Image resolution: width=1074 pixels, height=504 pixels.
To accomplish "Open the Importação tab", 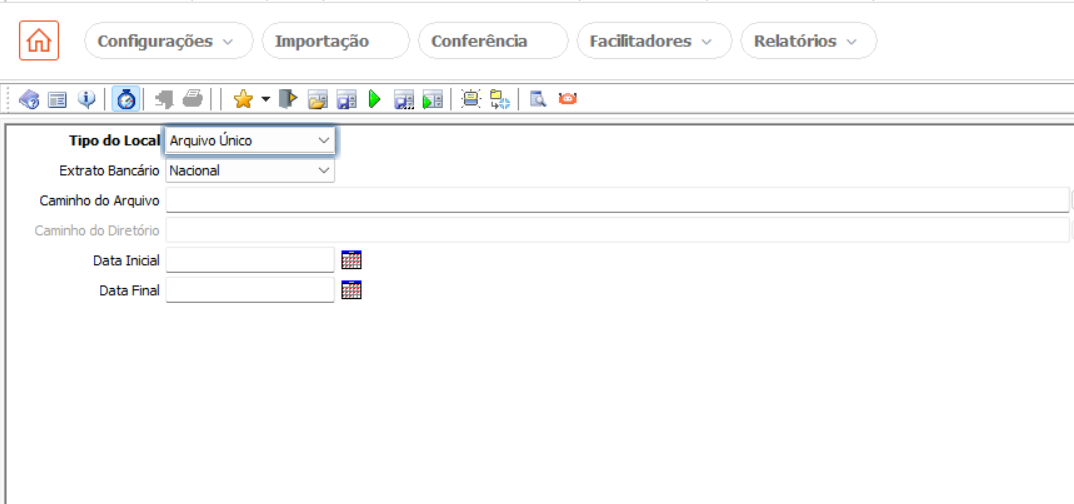I will click(335, 41).
